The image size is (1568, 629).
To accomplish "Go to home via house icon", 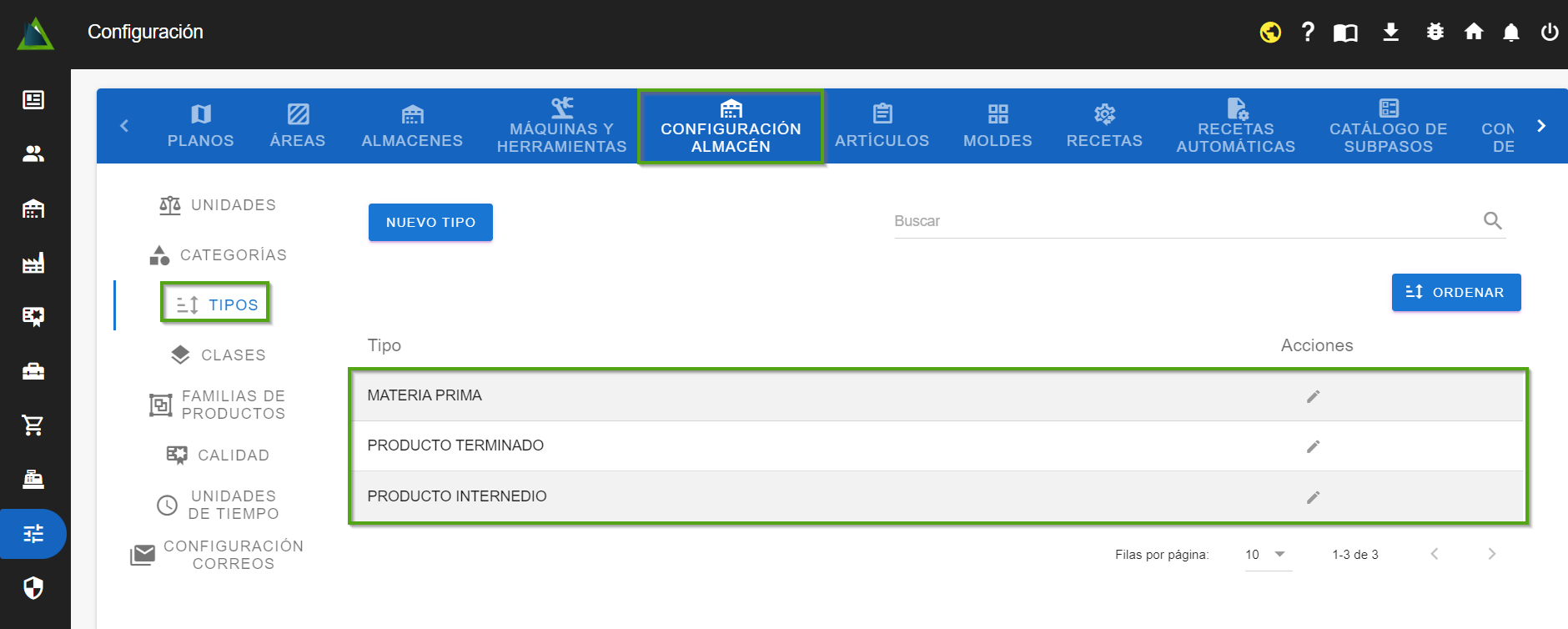I will [1474, 33].
